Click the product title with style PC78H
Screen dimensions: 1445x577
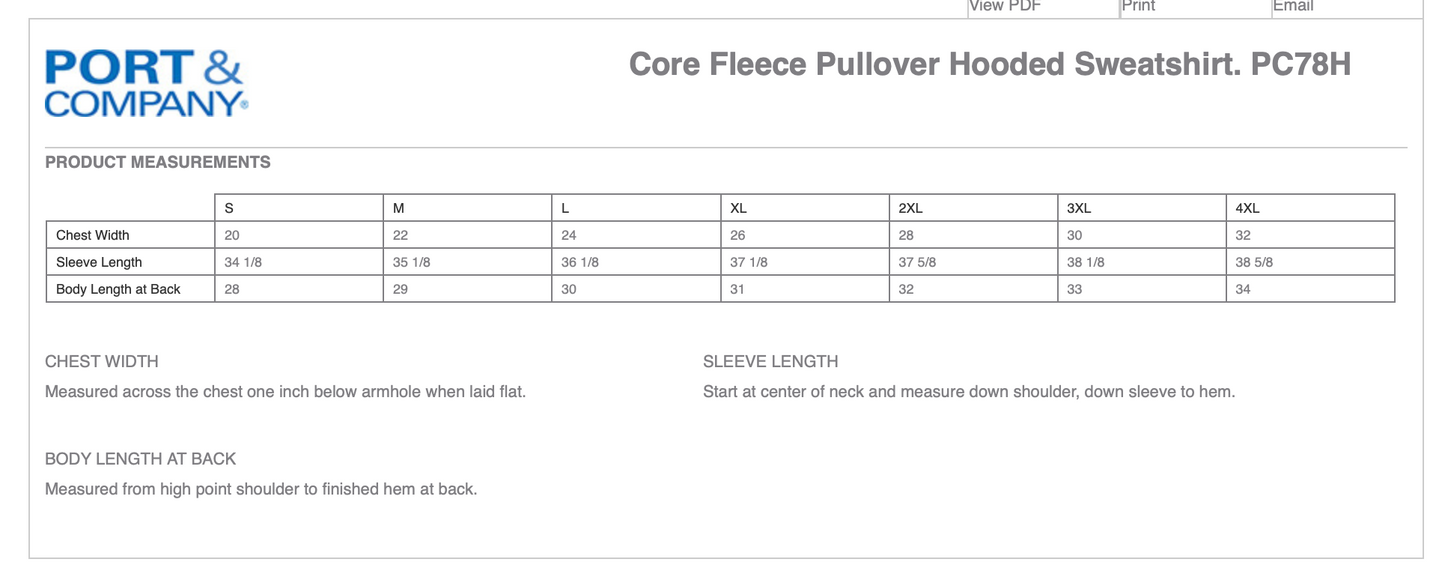pyautogui.click(x=989, y=64)
